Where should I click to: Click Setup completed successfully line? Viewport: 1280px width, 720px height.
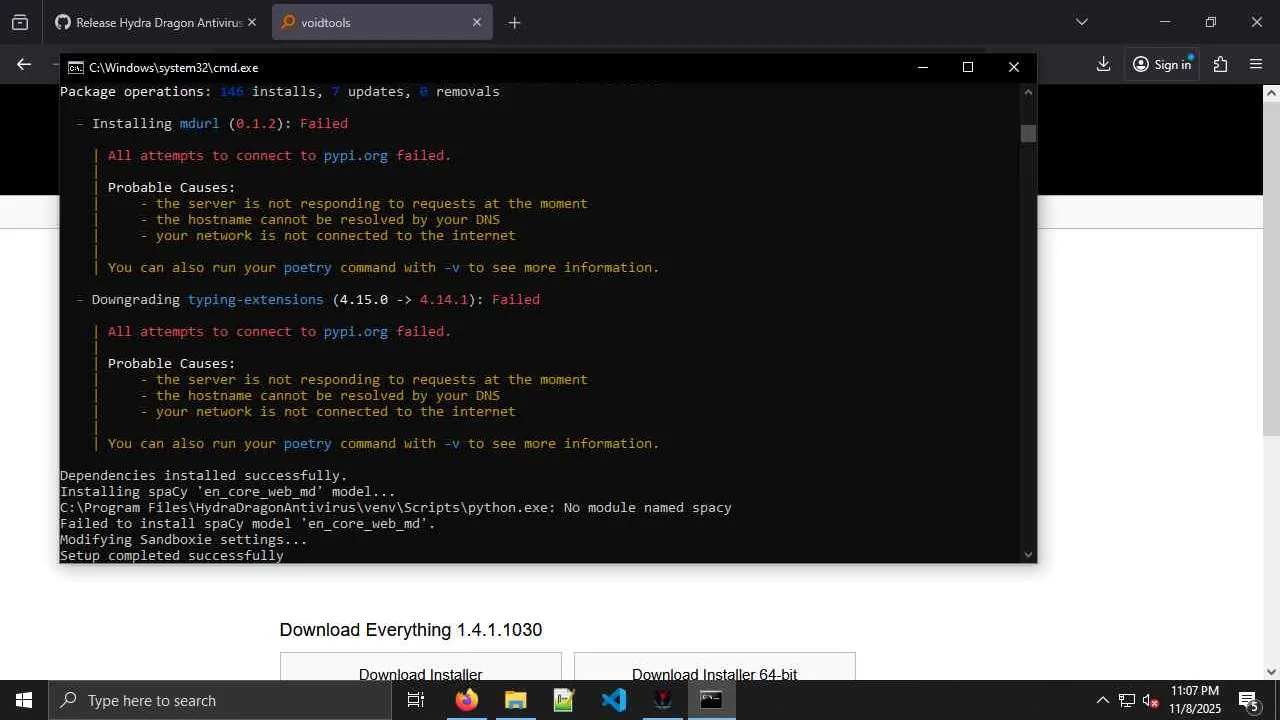[172, 555]
